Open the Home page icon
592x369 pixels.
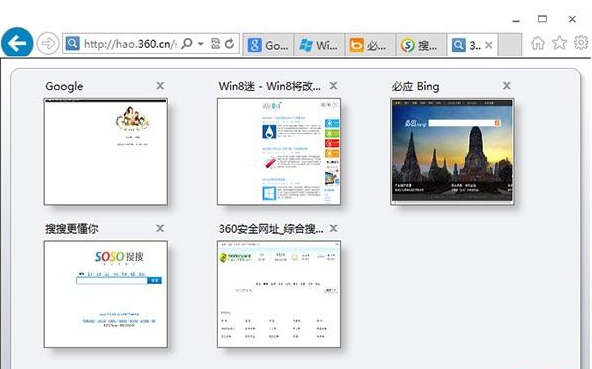pyautogui.click(x=538, y=43)
